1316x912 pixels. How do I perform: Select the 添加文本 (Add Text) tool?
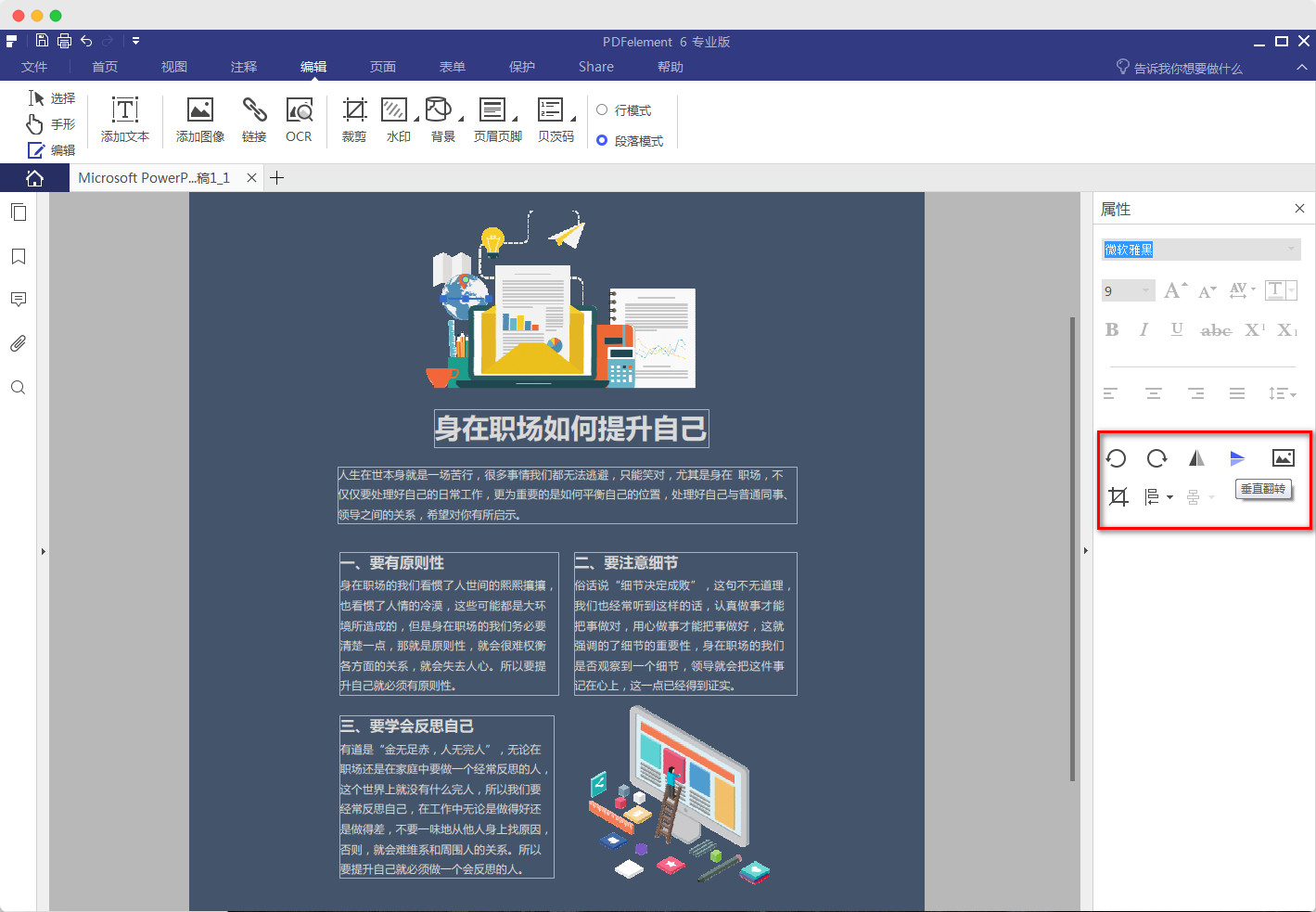point(124,119)
